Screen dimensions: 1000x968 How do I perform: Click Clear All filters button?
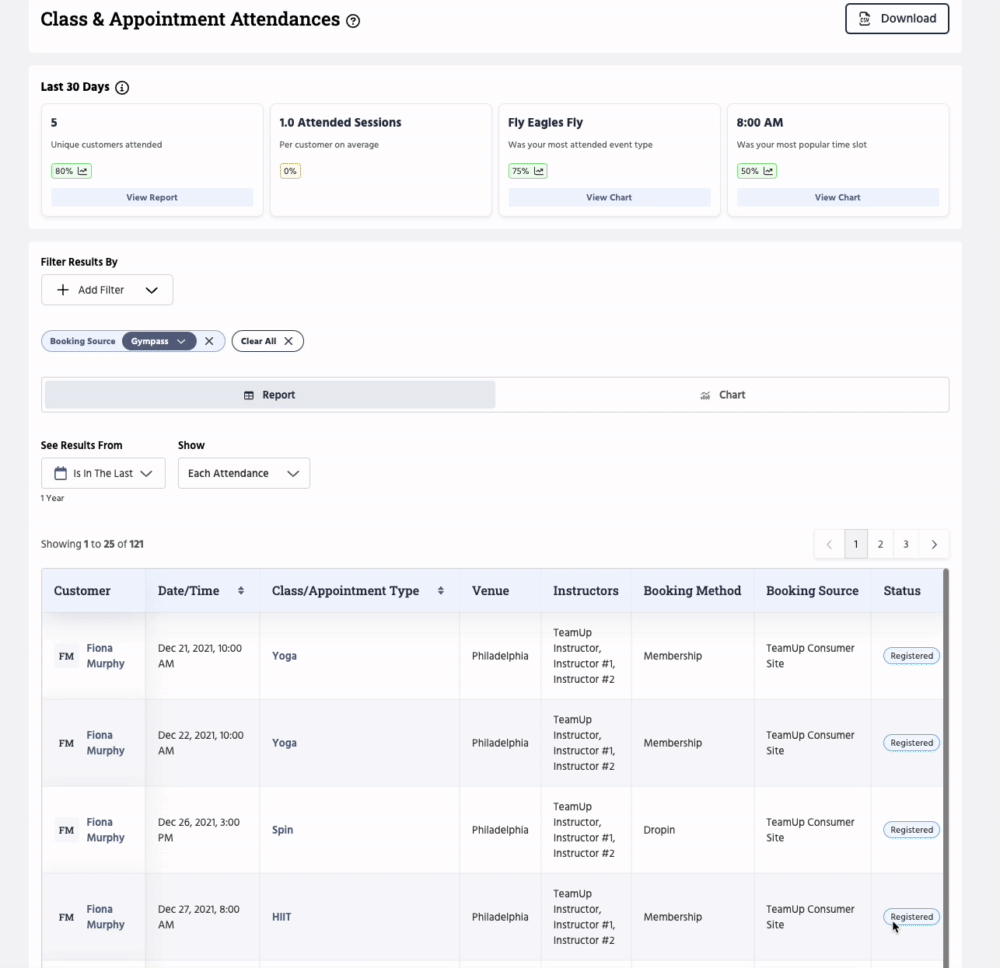pos(267,341)
